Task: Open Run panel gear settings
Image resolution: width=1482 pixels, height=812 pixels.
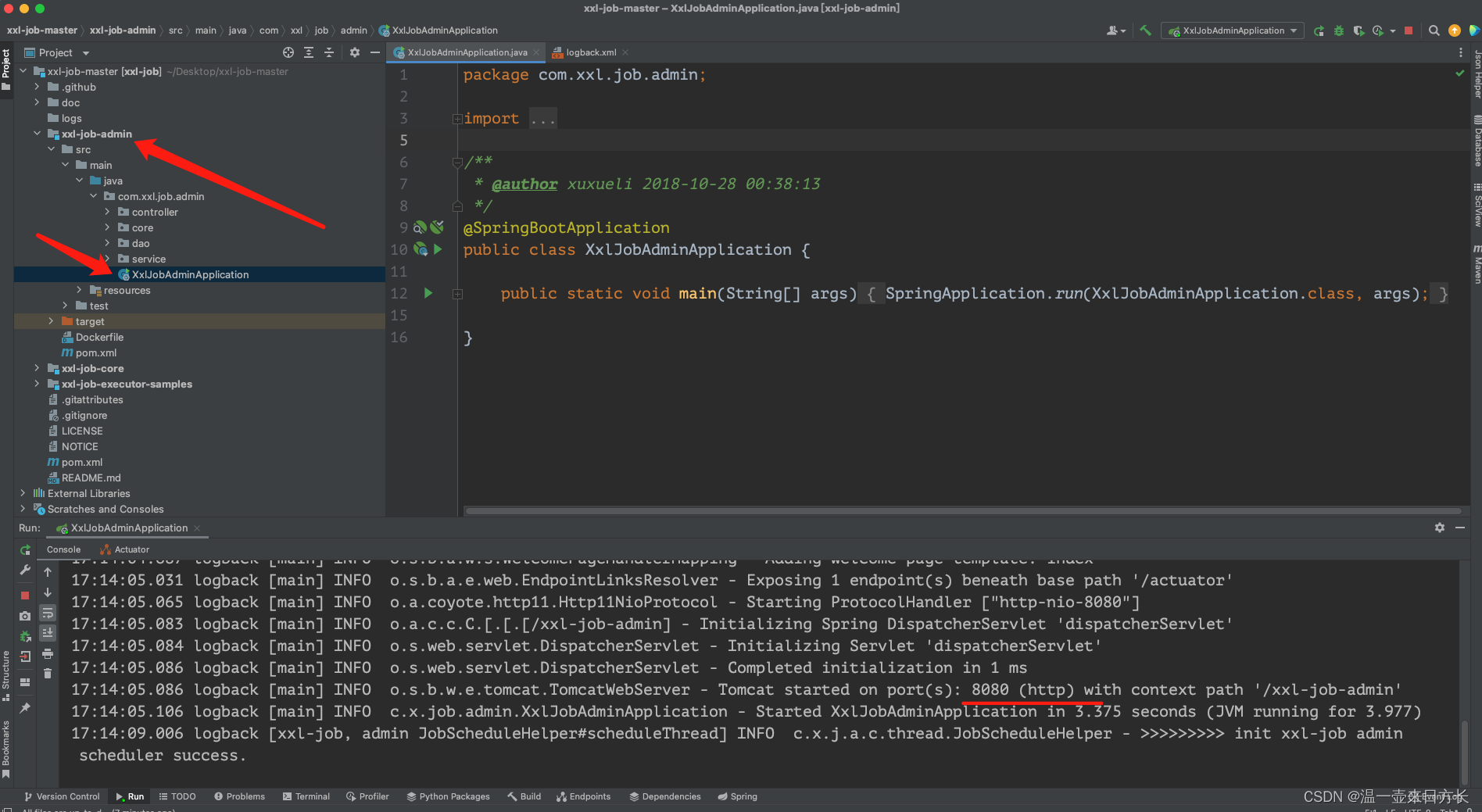Action: (1440, 528)
